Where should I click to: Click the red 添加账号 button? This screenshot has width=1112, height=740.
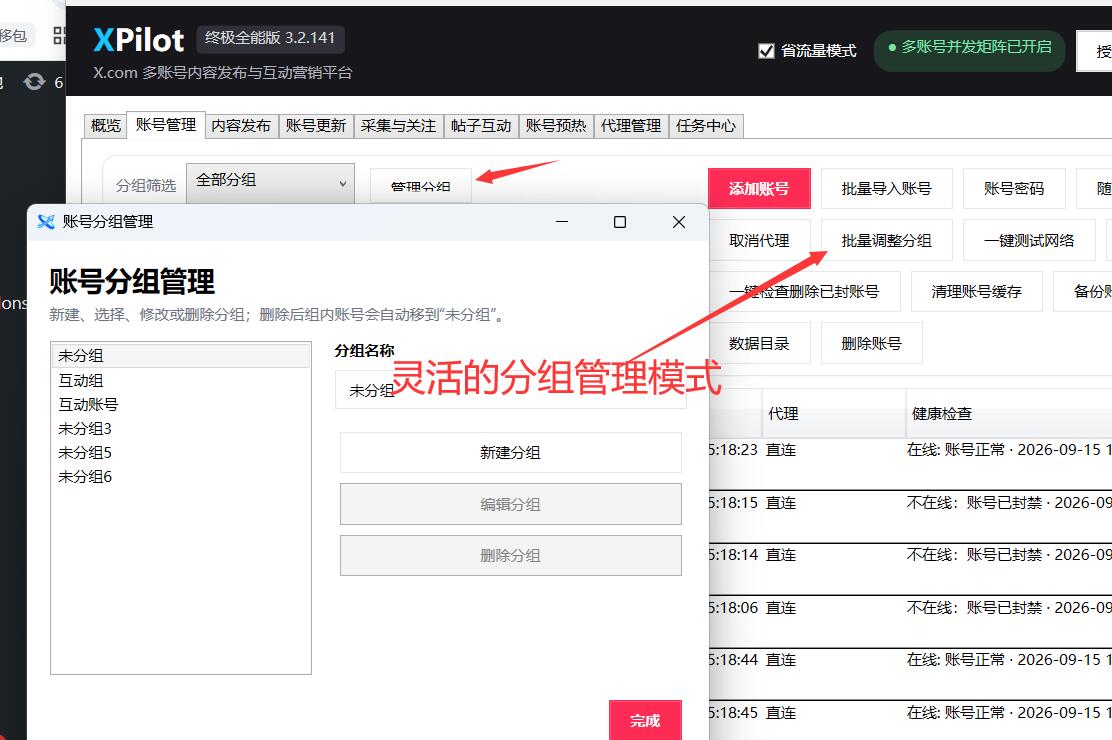(759, 189)
